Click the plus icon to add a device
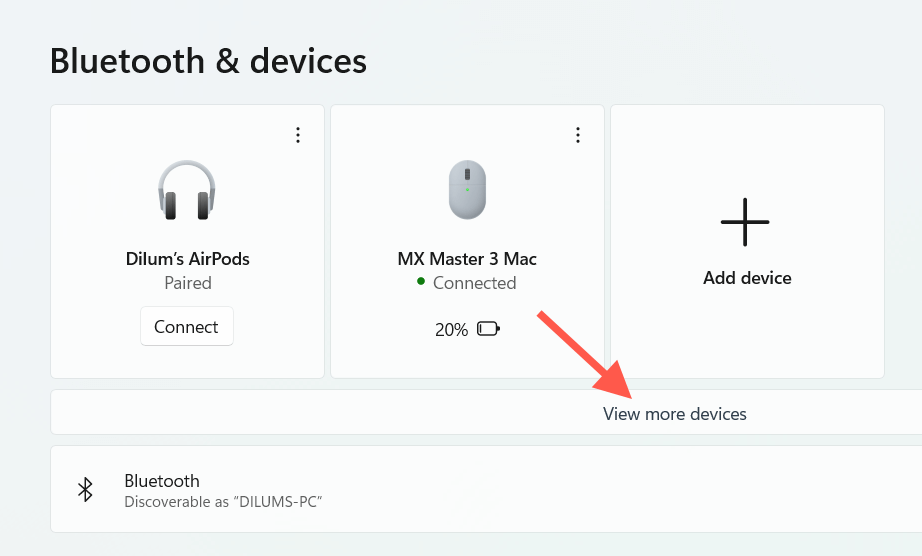The width and height of the screenshot is (922, 556). [745, 221]
